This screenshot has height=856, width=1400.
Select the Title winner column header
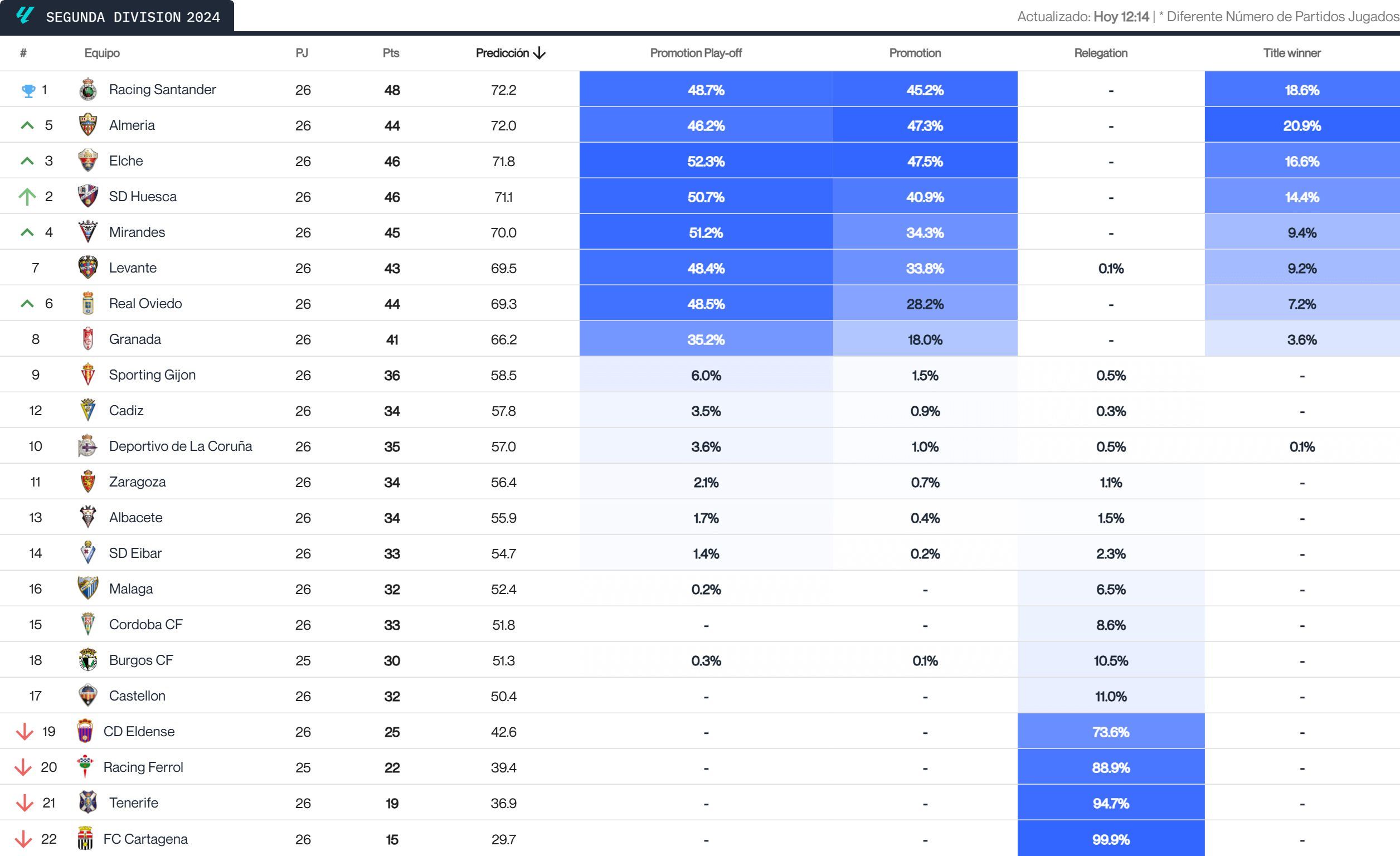[x=1291, y=53]
